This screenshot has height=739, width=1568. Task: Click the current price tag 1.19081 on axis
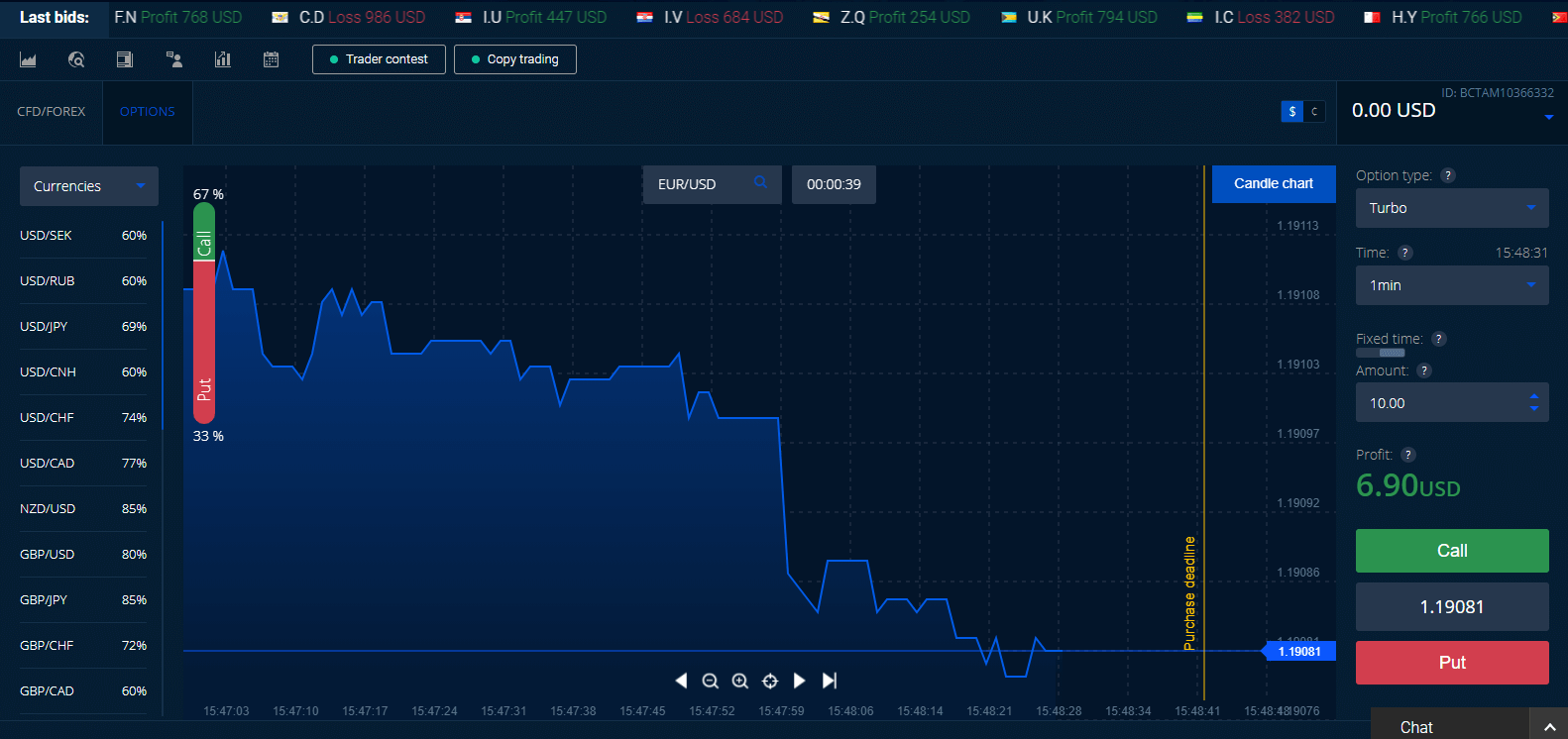(1298, 651)
